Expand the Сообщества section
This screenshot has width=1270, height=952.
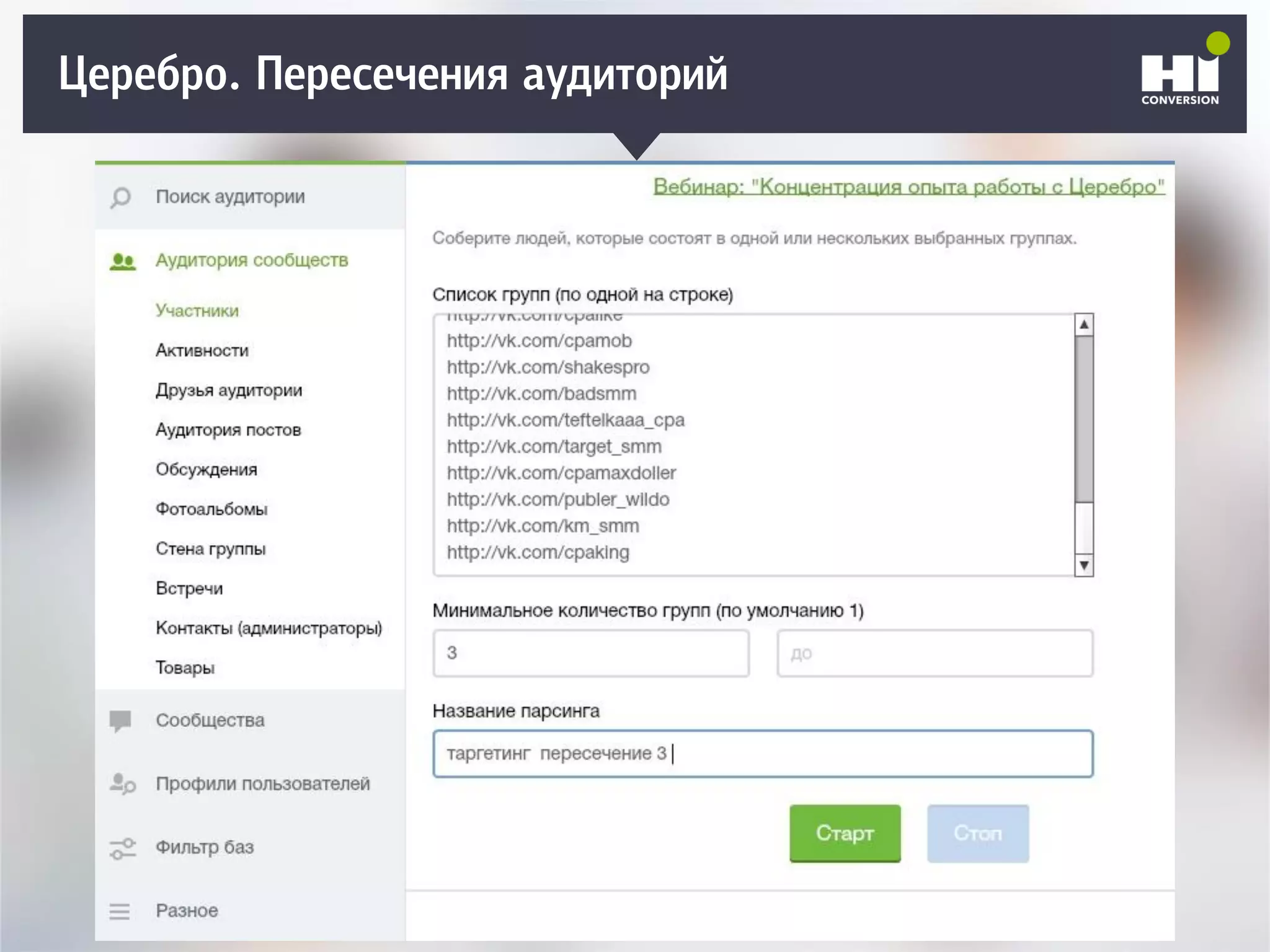[210, 720]
